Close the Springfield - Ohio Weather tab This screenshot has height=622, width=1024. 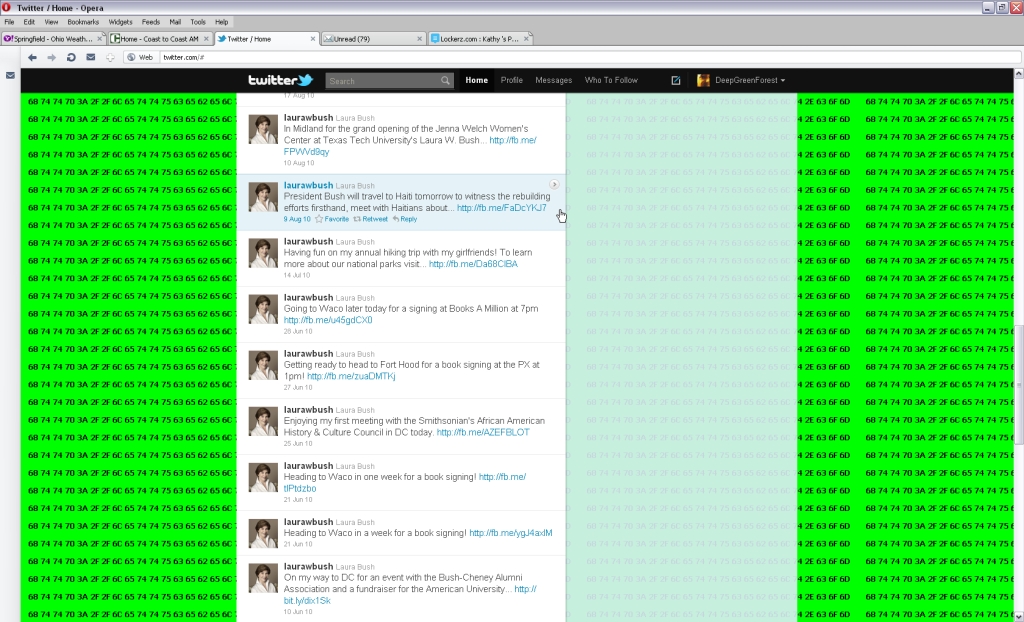100,39
